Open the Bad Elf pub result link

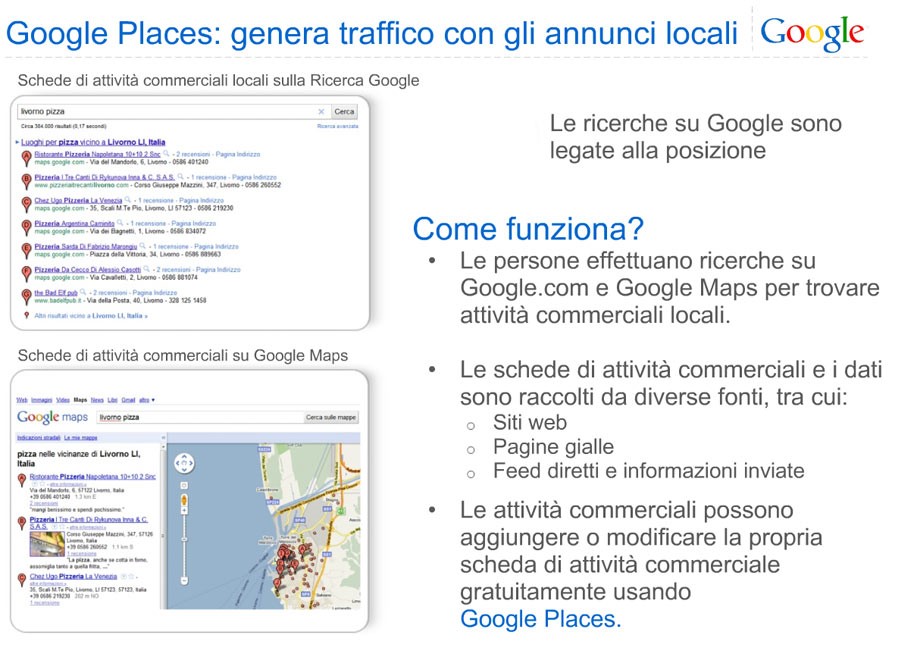56,292
